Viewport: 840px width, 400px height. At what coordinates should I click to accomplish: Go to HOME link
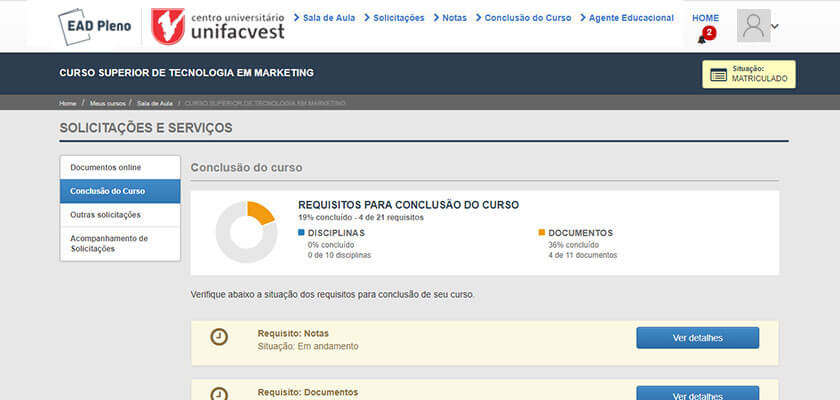click(x=706, y=18)
